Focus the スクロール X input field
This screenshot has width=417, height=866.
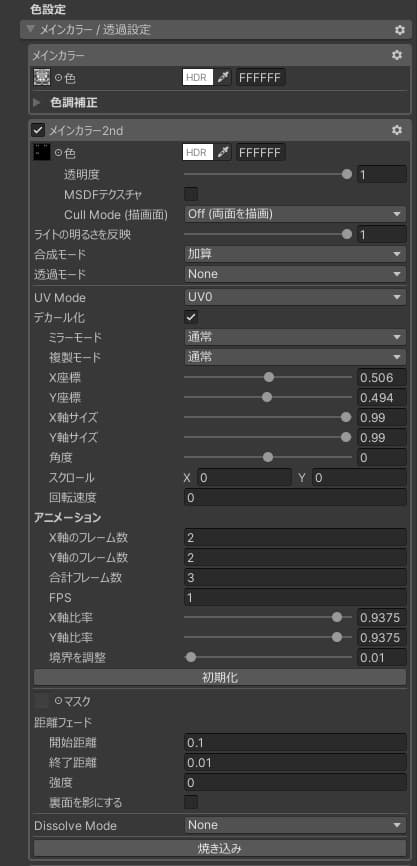(244, 477)
